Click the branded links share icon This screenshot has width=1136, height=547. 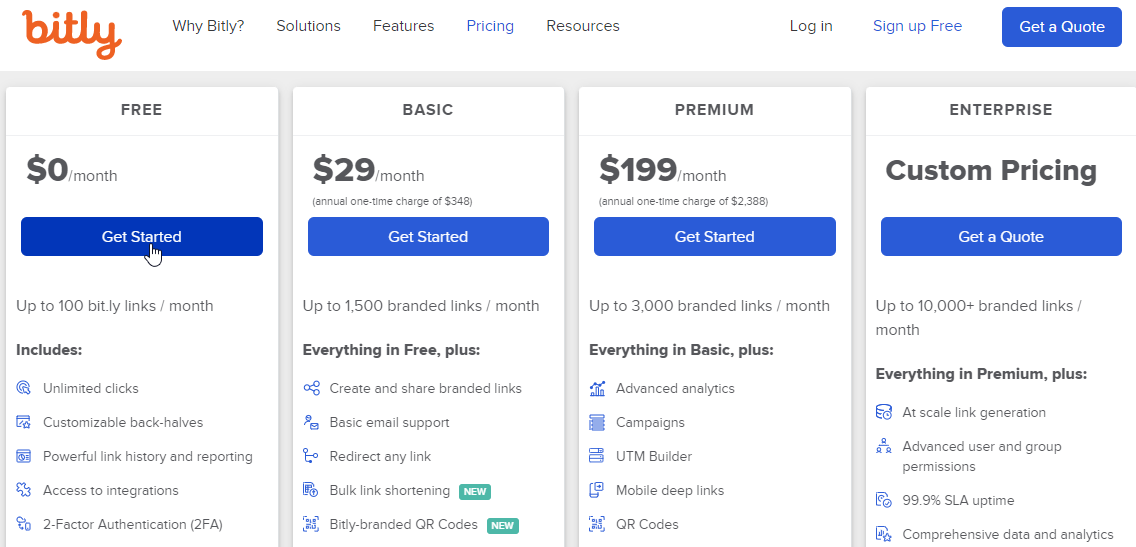[x=311, y=388]
